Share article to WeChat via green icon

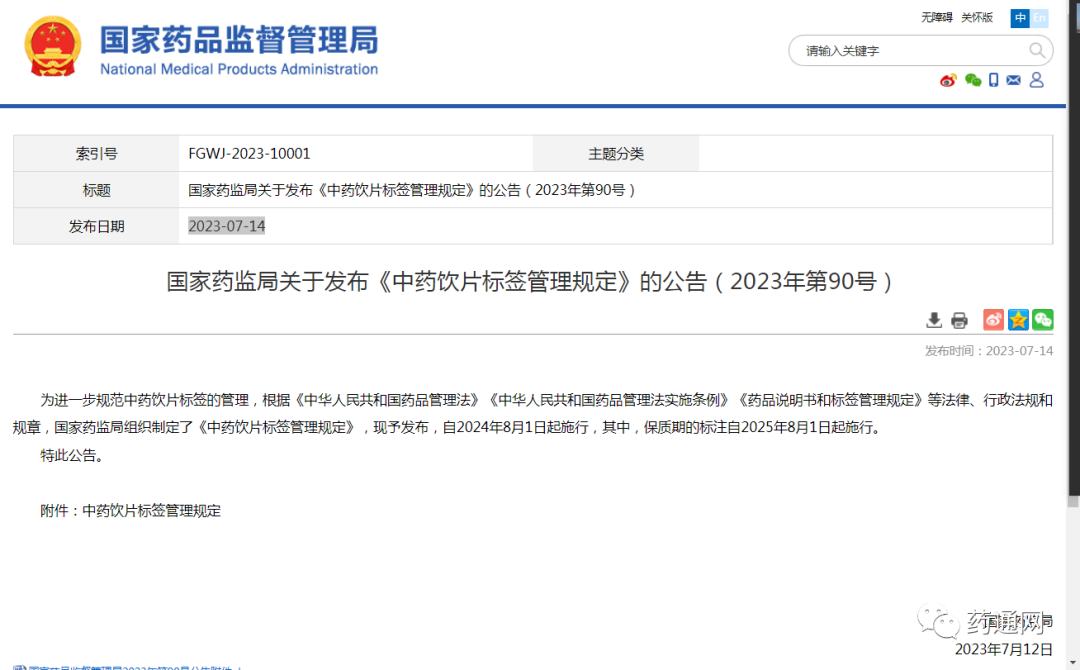pos(1043,320)
